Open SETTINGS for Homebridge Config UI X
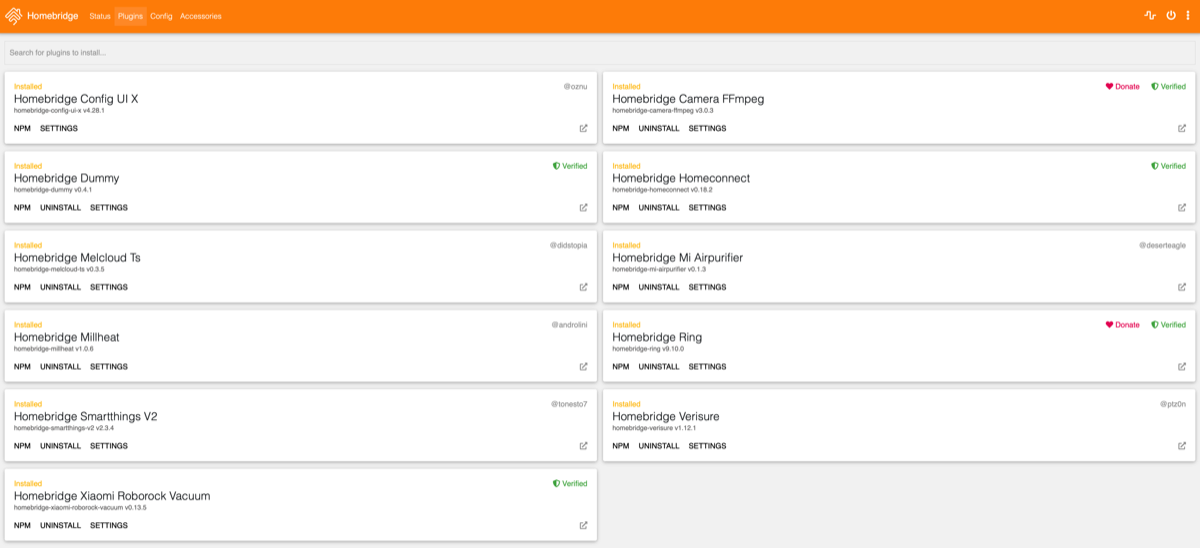Image resolution: width=1200 pixels, height=548 pixels. pos(59,128)
